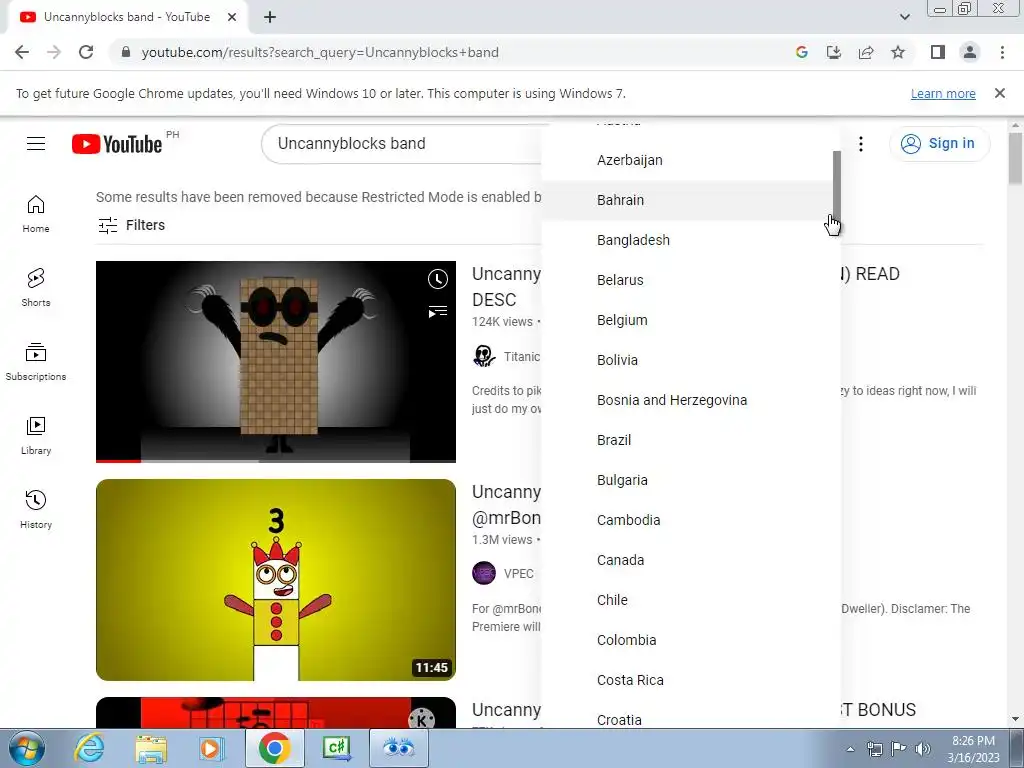Open the third video's red thumbnail
This screenshot has height=768, width=1024.
(276, 712)
